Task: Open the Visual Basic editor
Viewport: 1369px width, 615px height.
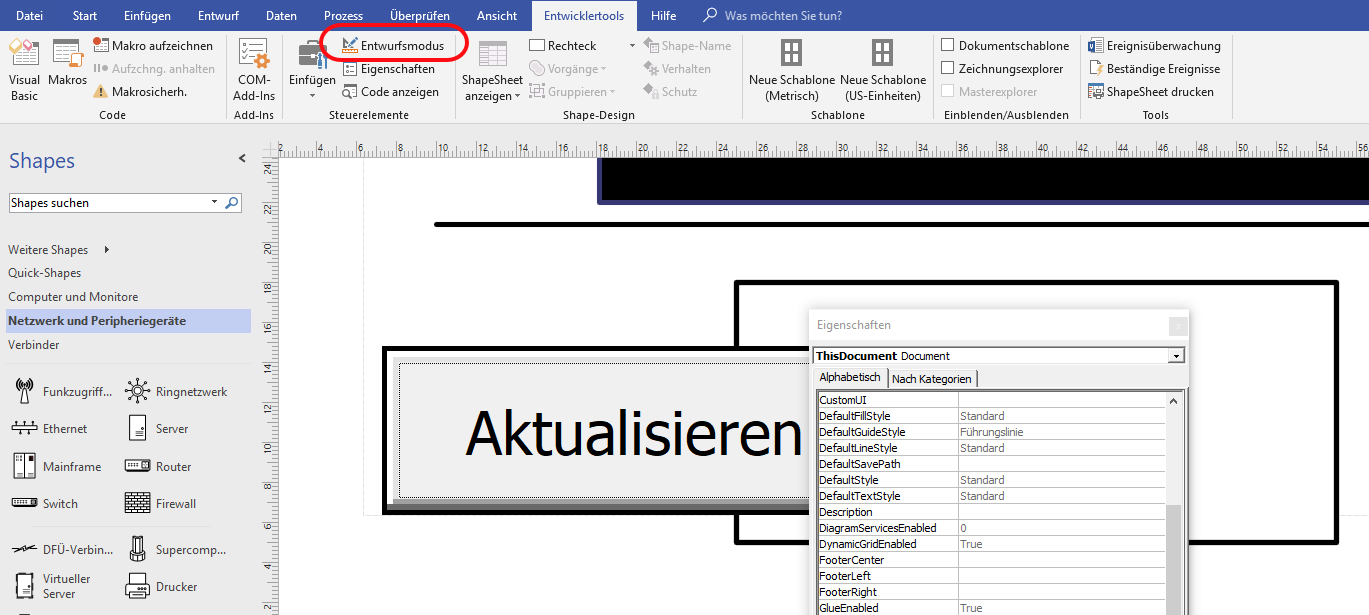Action: pyautogui.click(x=25, y=68)
